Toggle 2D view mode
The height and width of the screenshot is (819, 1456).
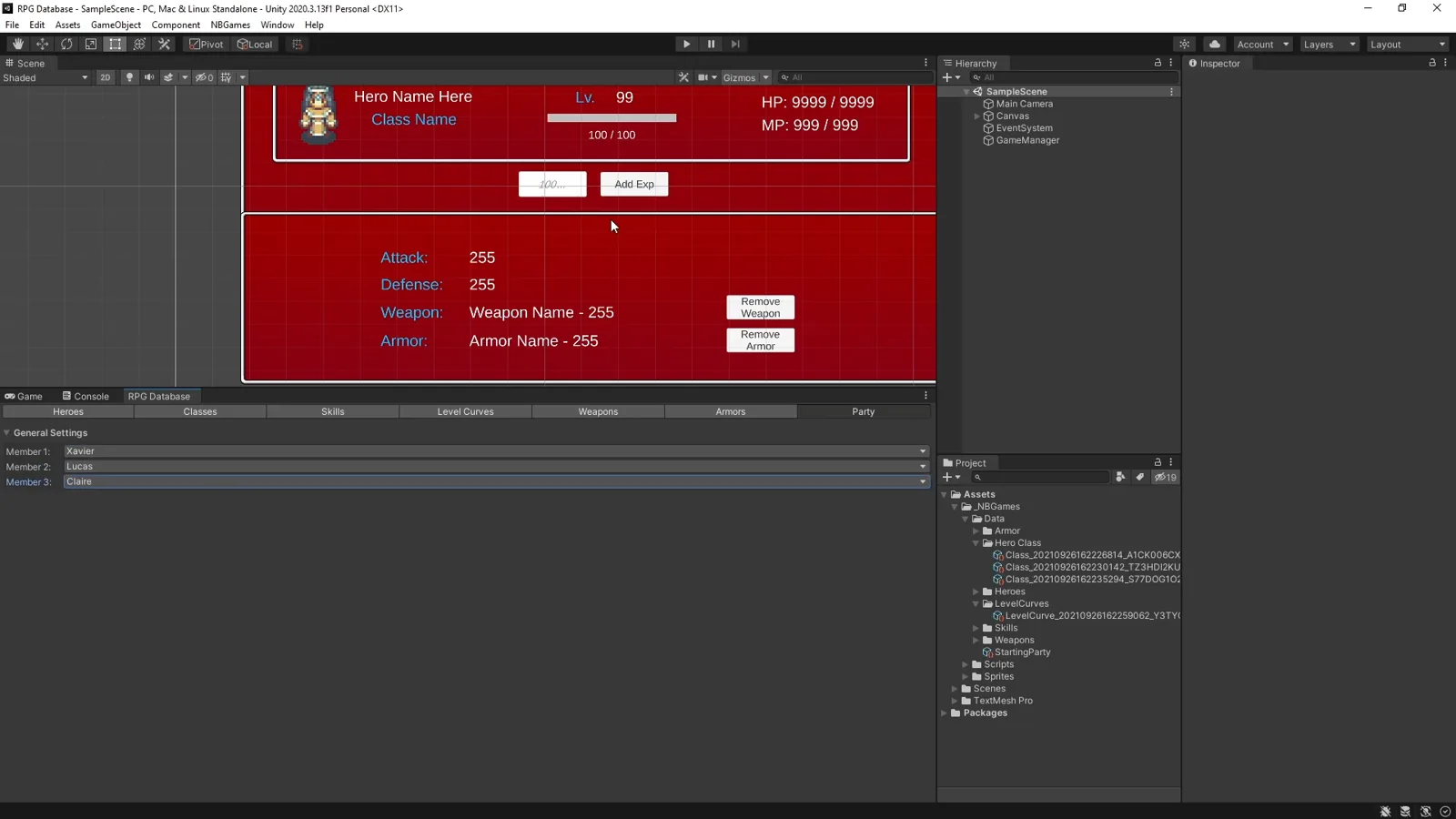[106, 77]
